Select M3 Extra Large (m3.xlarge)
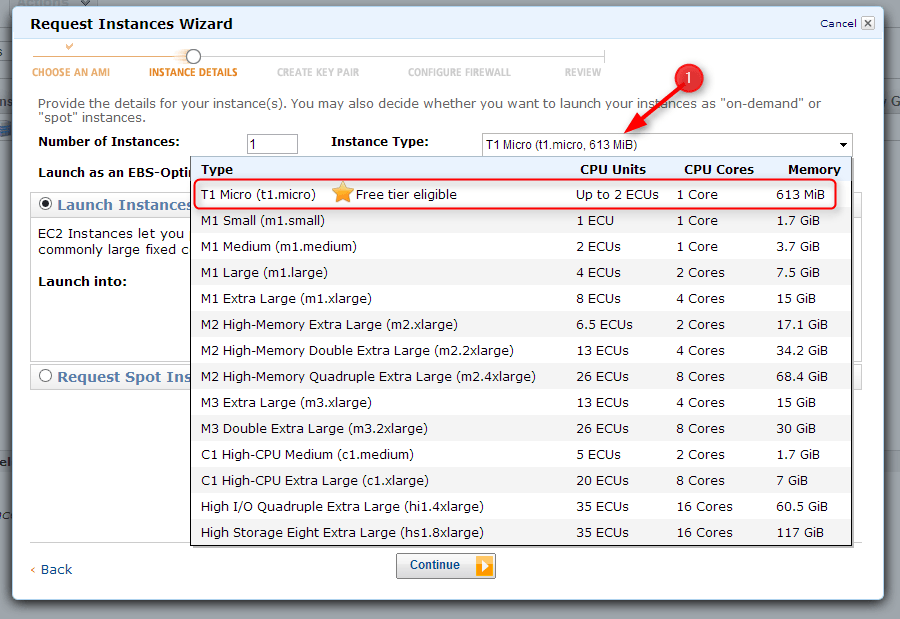This screenshot has height=619, width=900. pos(521,403)
